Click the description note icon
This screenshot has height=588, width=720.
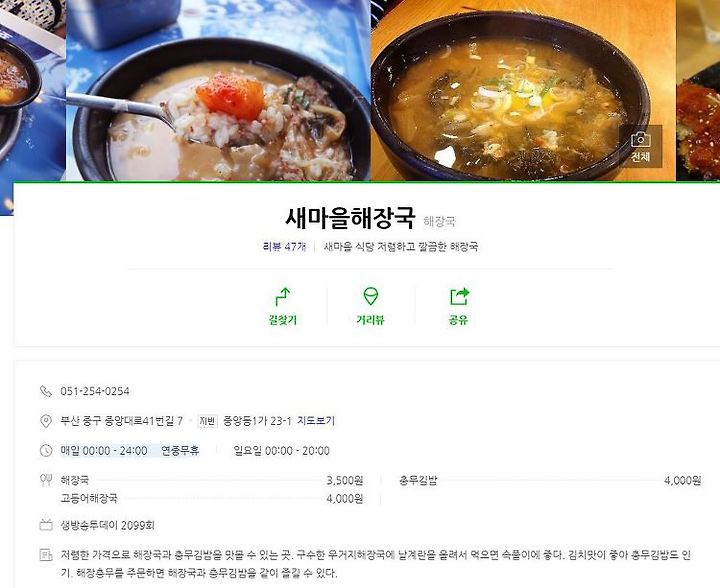(x=46, y=555)
